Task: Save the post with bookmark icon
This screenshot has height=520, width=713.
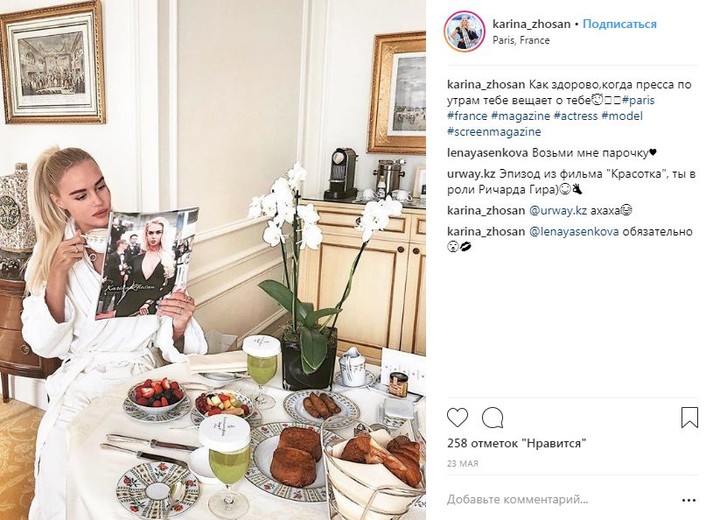Action: point(689,417)
